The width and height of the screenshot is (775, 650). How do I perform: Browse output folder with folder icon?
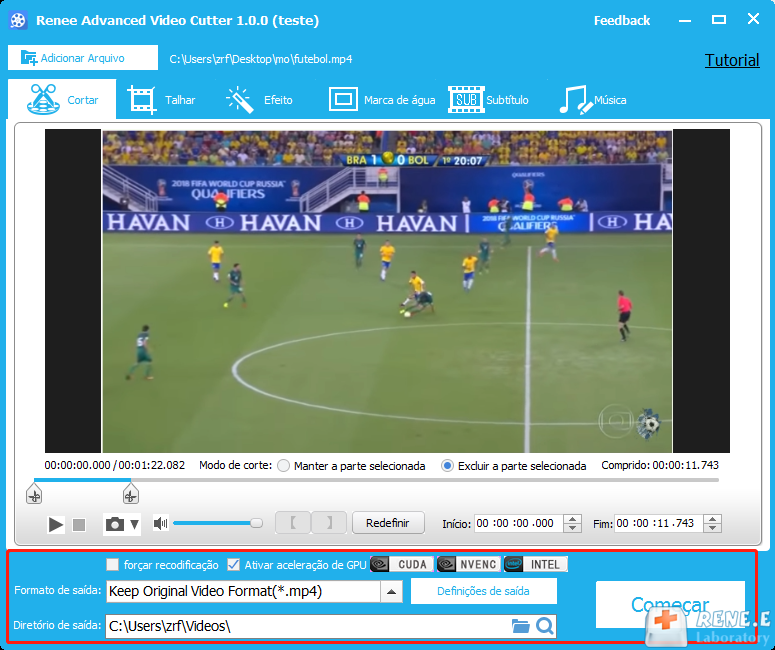click(x=520, y=626)
